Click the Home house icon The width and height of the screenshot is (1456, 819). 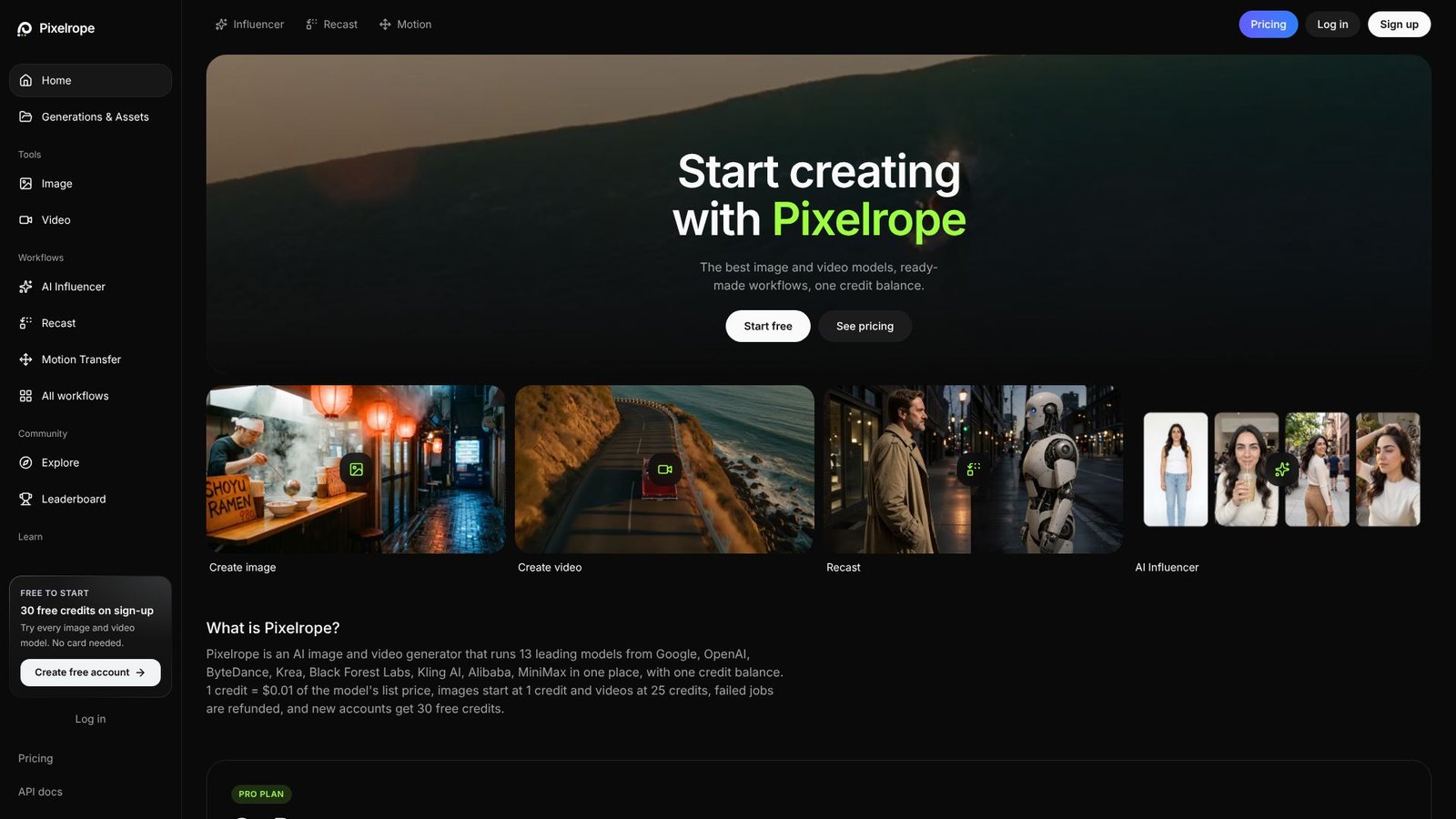click(25, 80)
